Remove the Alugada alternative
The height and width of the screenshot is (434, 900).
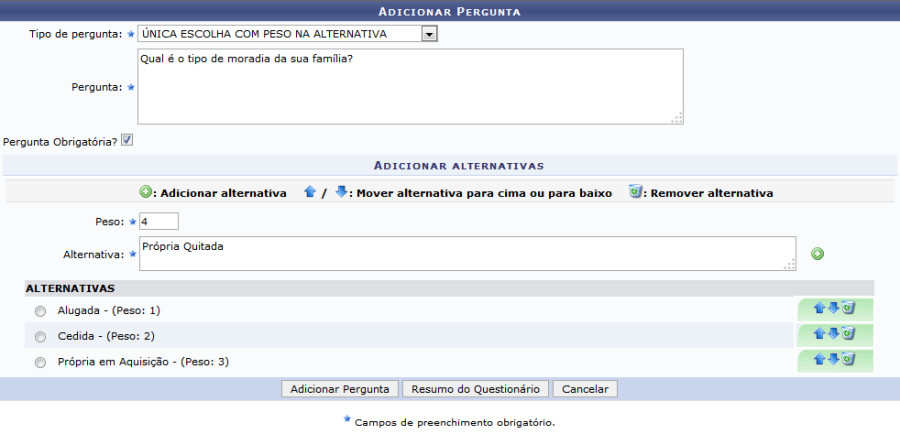[x=848, y=309]
